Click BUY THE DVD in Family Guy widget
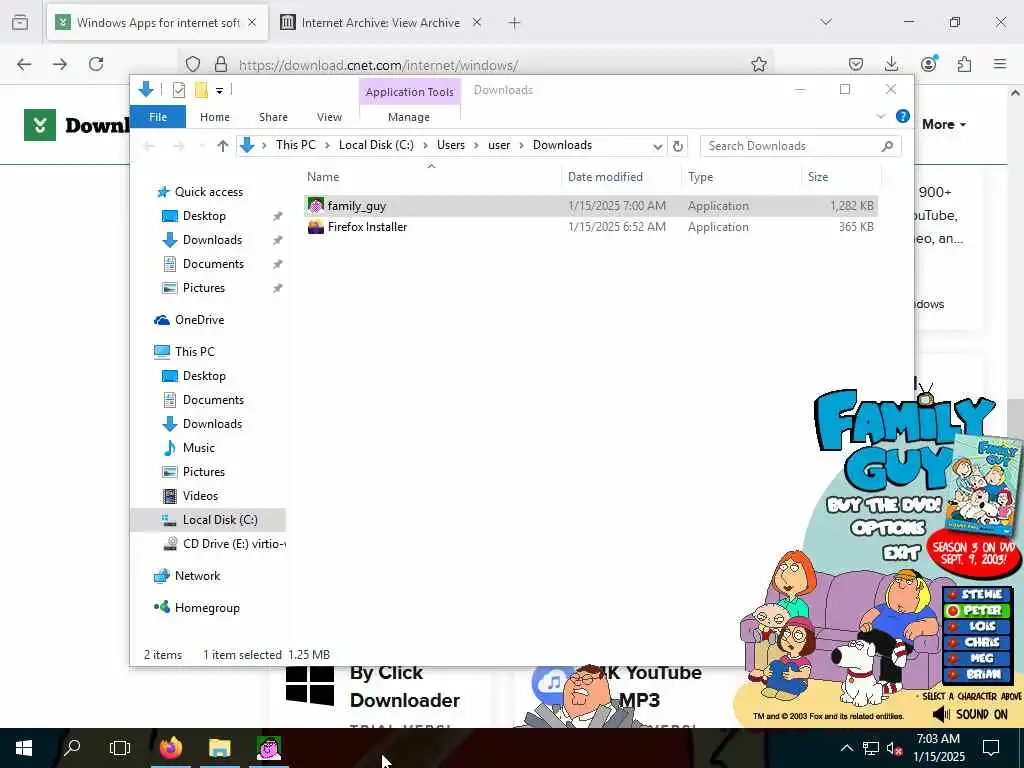Image resolution: width=1024 pixels, height=768 pixels. point(884,505)
